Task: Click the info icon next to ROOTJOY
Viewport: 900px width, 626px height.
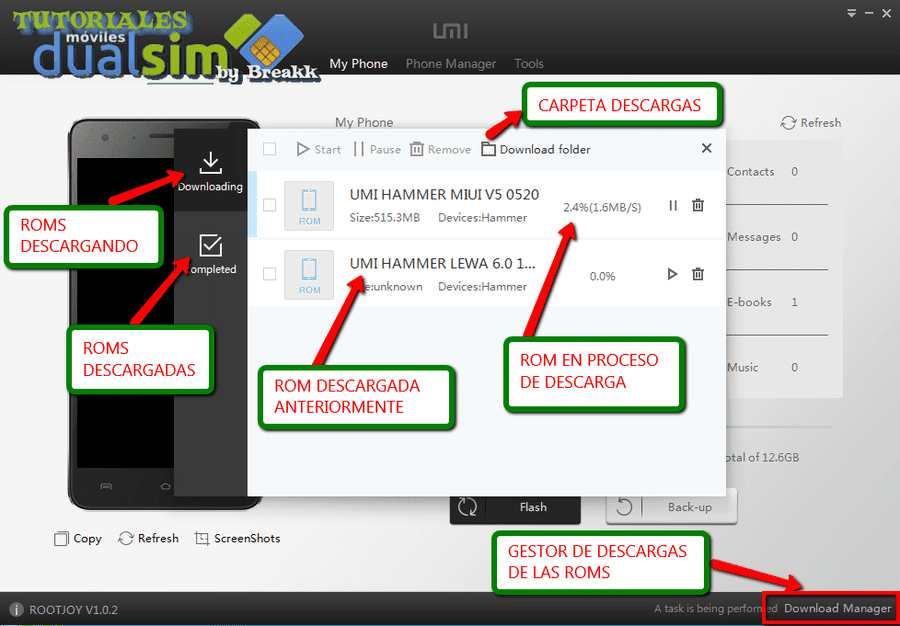Action: click(17, 609)
